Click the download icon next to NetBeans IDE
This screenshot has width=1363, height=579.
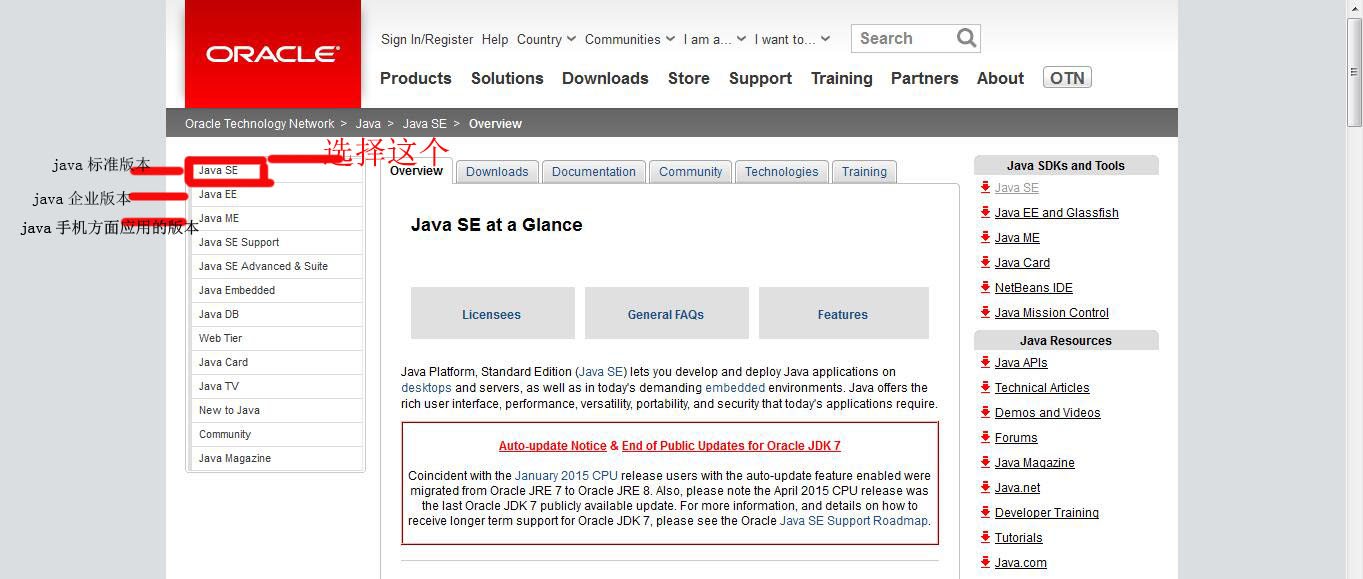click(x=986, y=287)
